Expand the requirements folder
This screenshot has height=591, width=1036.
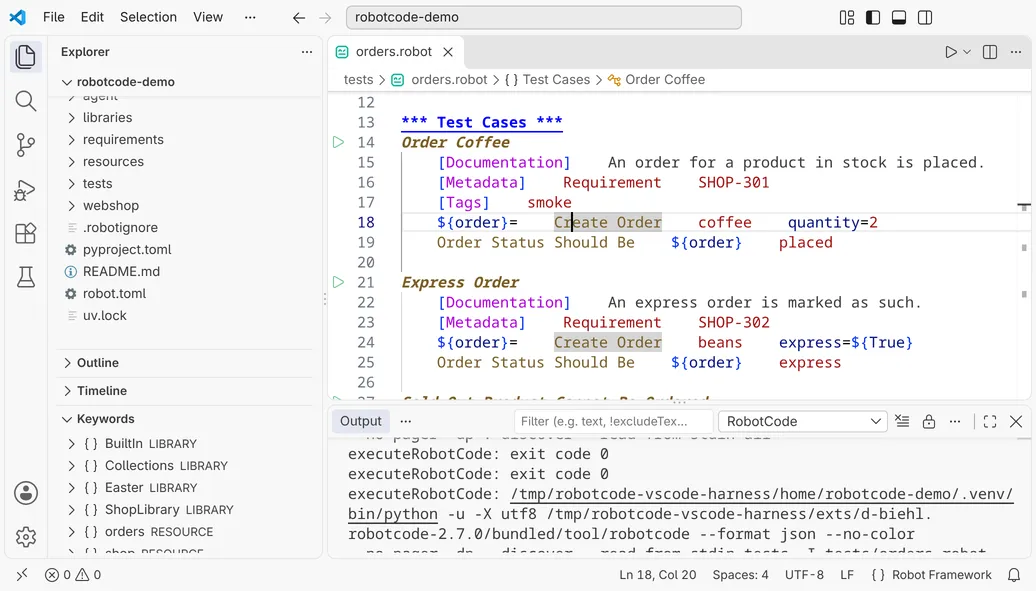point(186,139)
